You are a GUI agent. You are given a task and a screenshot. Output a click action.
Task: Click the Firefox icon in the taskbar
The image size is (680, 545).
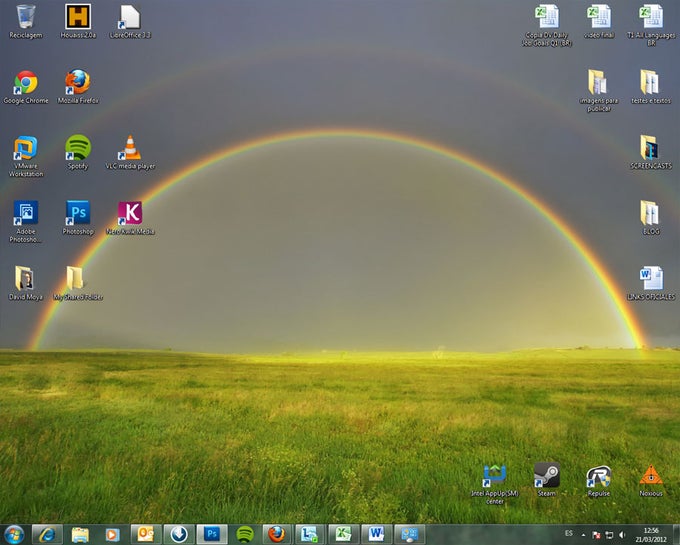[x=278, y=535]
